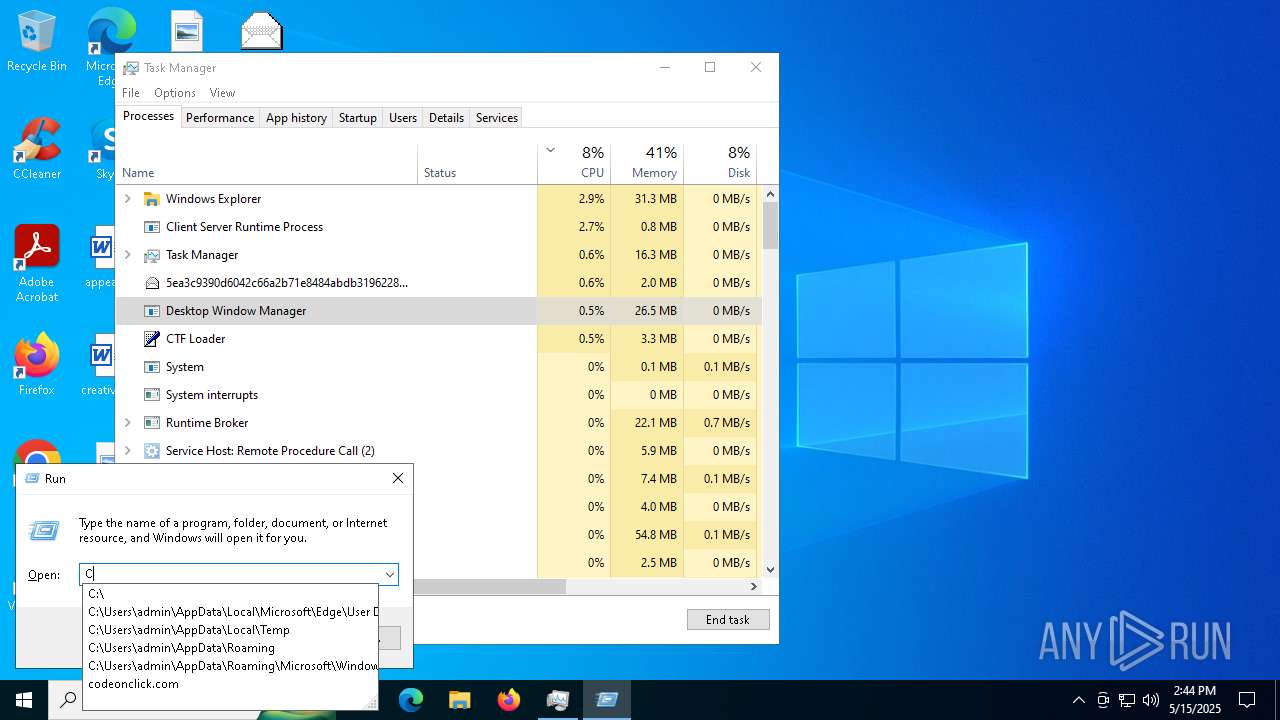Click the 5ea3c9390d6042c66a2b71e8484abdb process icon
The width and height of the screenshot is (1280, 720).
152,283
